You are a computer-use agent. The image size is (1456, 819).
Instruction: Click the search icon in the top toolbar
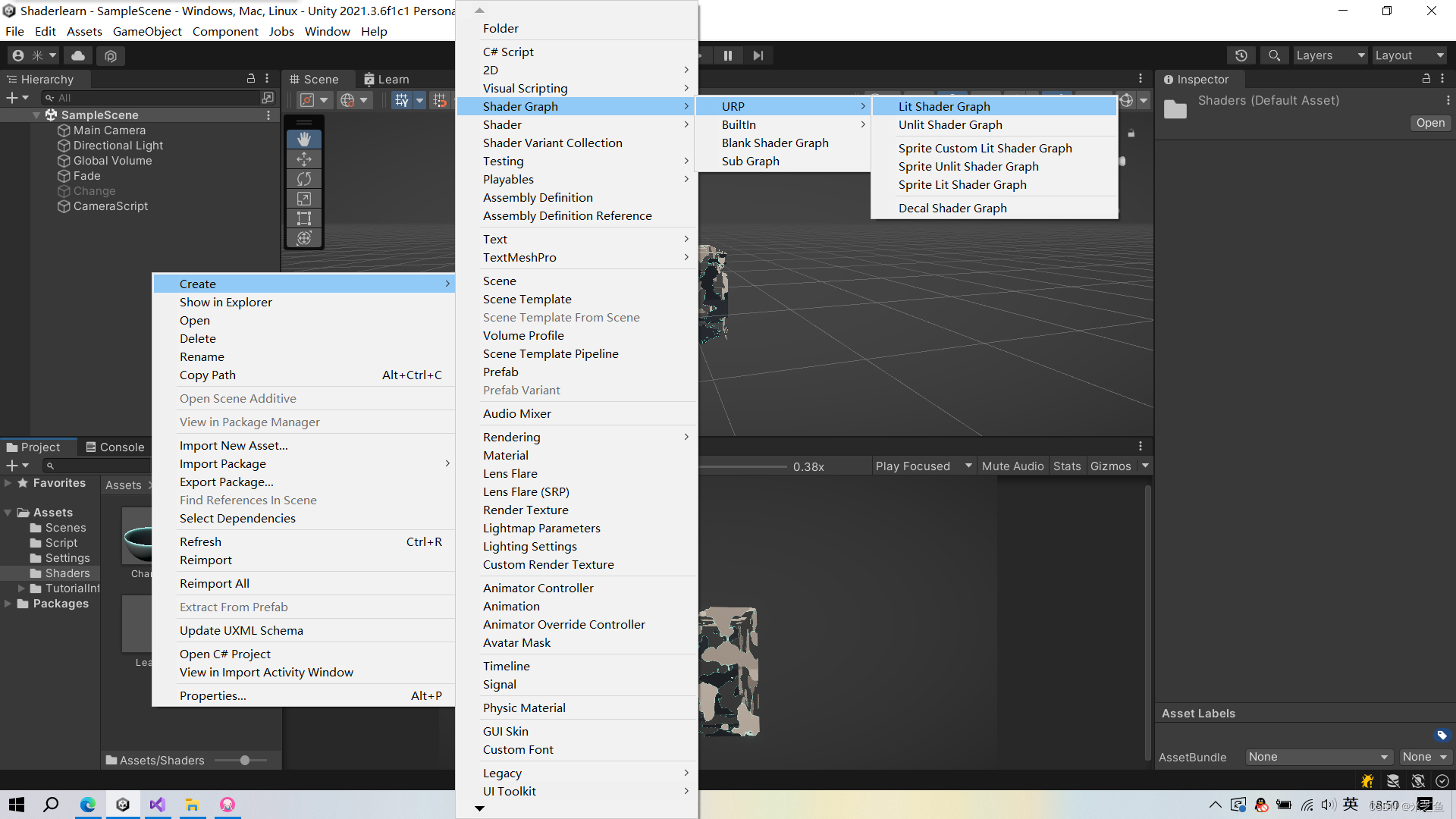pos(1274,55)
